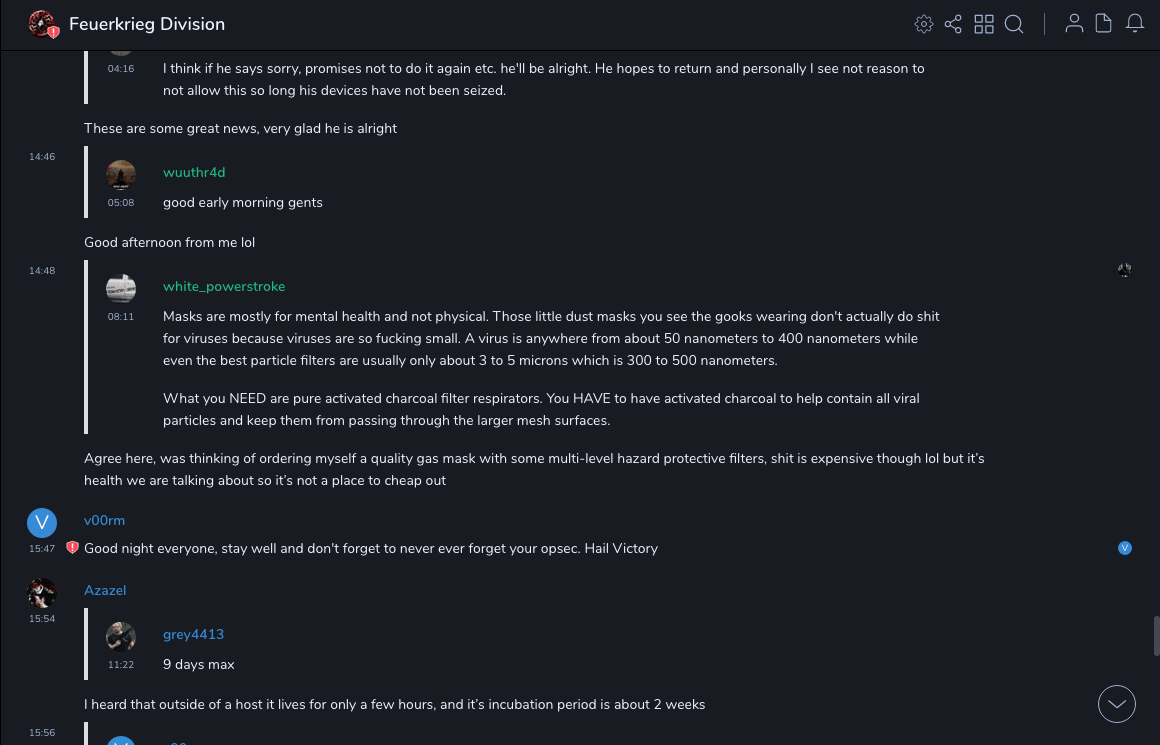Jump to latest messages with down-arrow button

[1117, 704]
